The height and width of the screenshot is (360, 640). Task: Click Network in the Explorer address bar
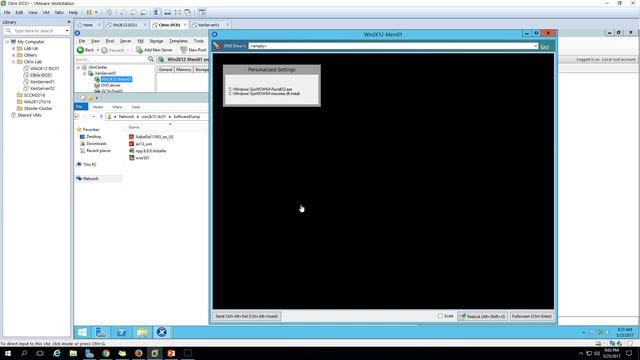pos(126,117)
